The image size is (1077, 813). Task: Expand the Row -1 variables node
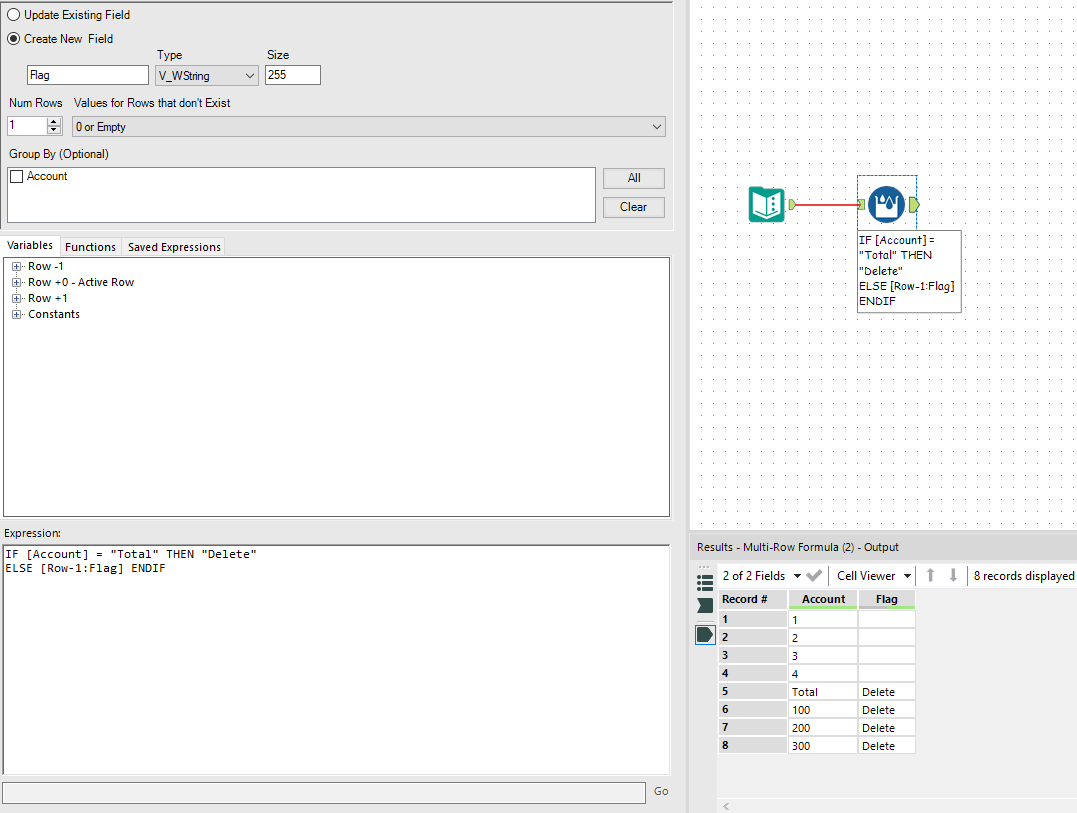click(17, 266)
